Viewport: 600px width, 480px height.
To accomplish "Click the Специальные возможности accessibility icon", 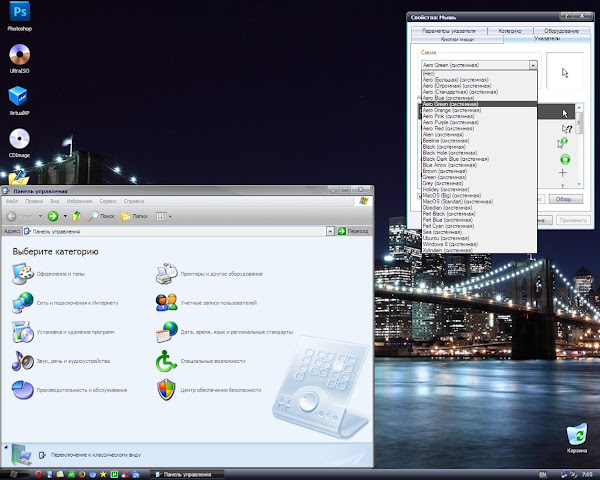I will (x=166, y=361).
